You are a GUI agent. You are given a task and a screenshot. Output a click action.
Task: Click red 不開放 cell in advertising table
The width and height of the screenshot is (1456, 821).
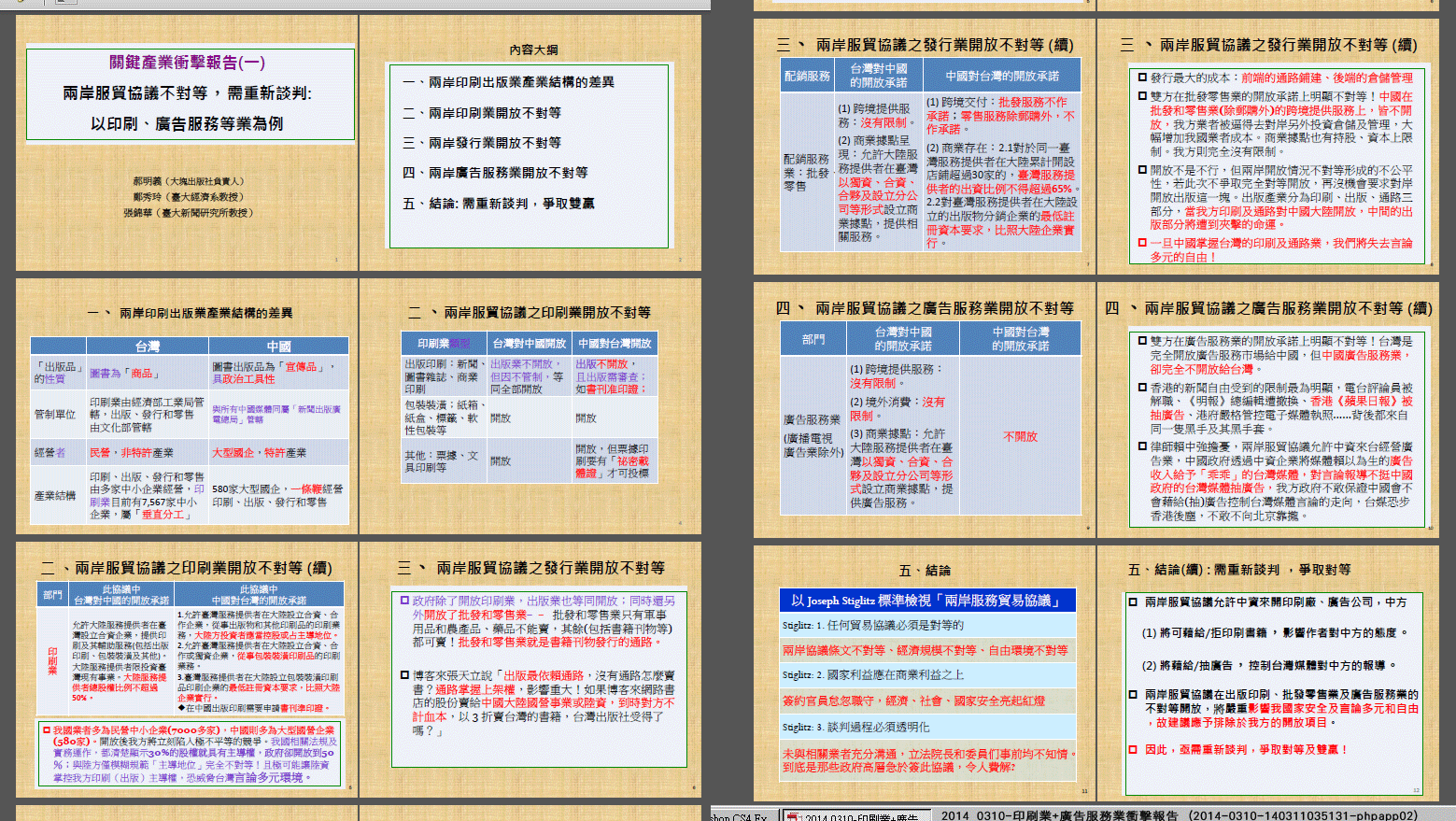pos(1020,436)
